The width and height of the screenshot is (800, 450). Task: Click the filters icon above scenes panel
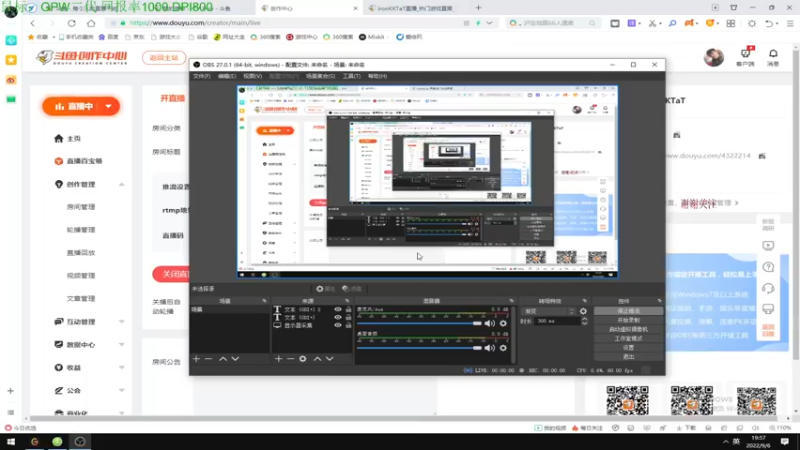coord(352,289)
